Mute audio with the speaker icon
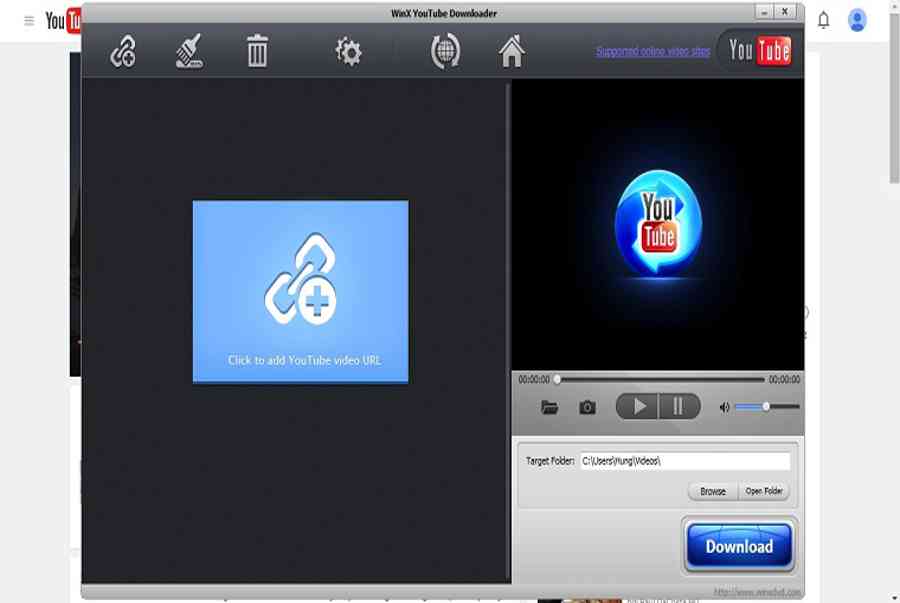 click(724, 407)
